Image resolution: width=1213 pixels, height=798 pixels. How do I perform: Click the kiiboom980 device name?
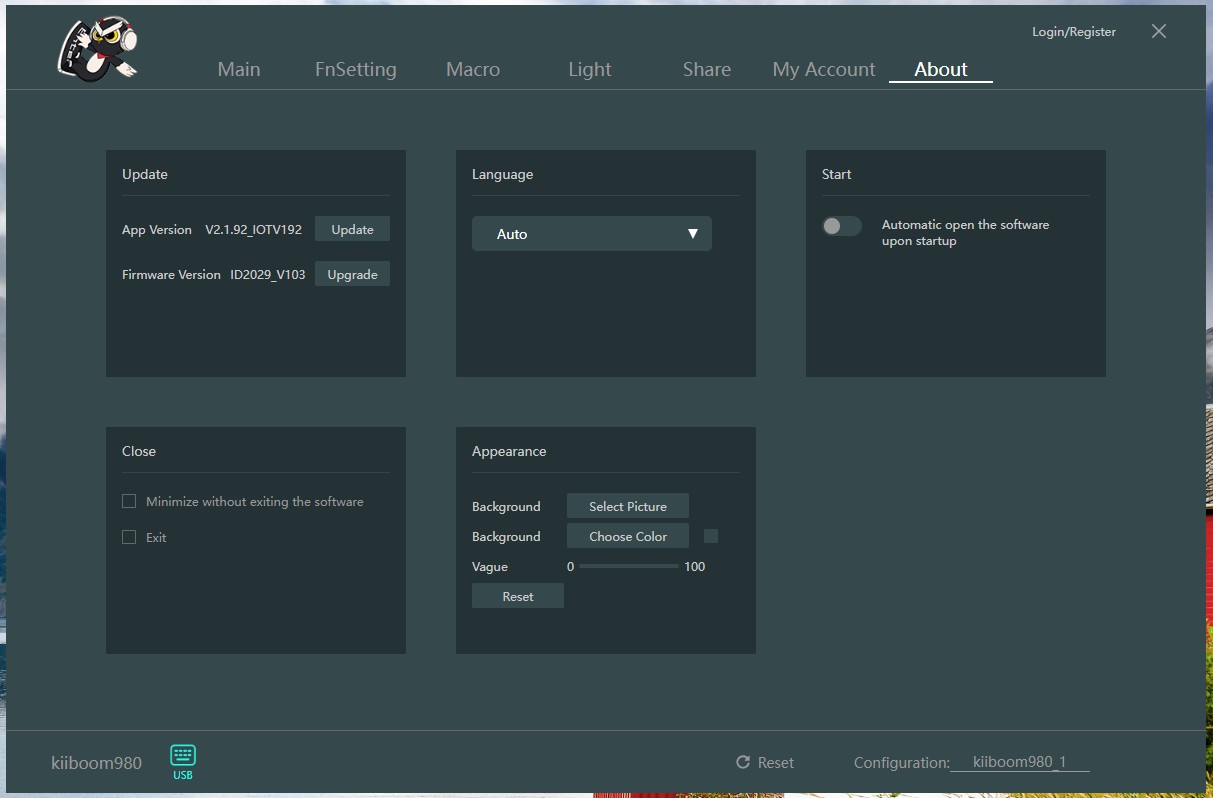97,763
